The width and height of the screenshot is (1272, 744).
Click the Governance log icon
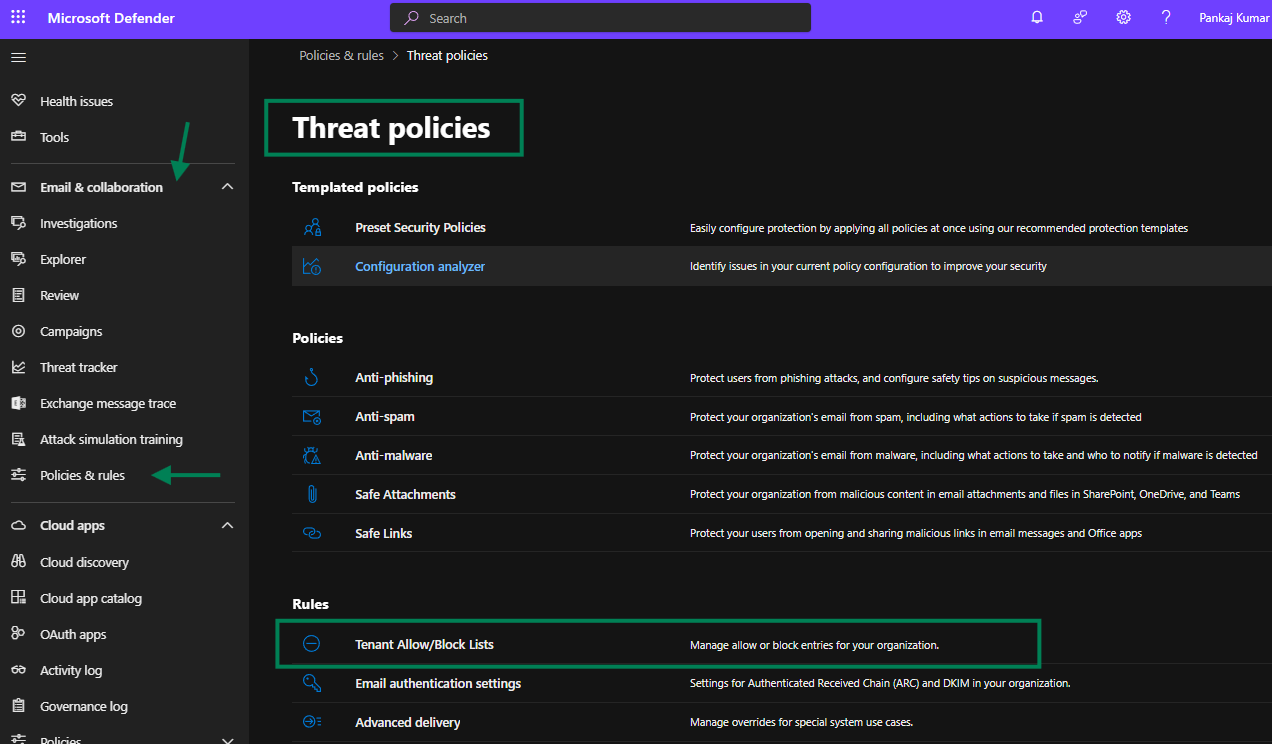point(18,706)
